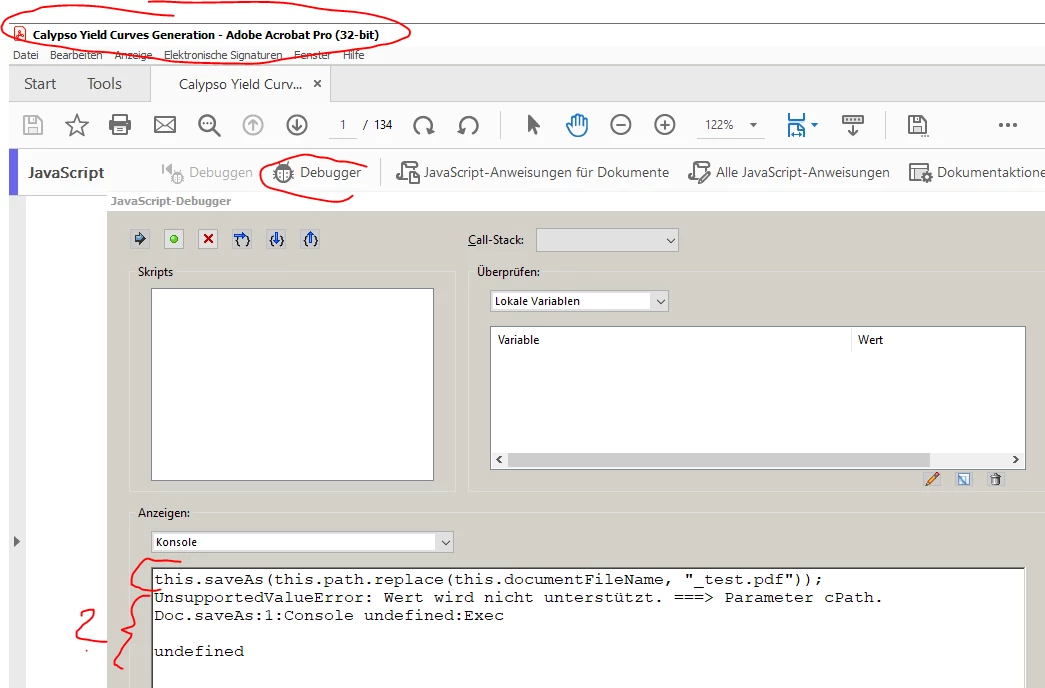Click the Doc.saveAs:1:Console console line
The height and width of the screenshot is (688, 1045).
tap(329, 615)
